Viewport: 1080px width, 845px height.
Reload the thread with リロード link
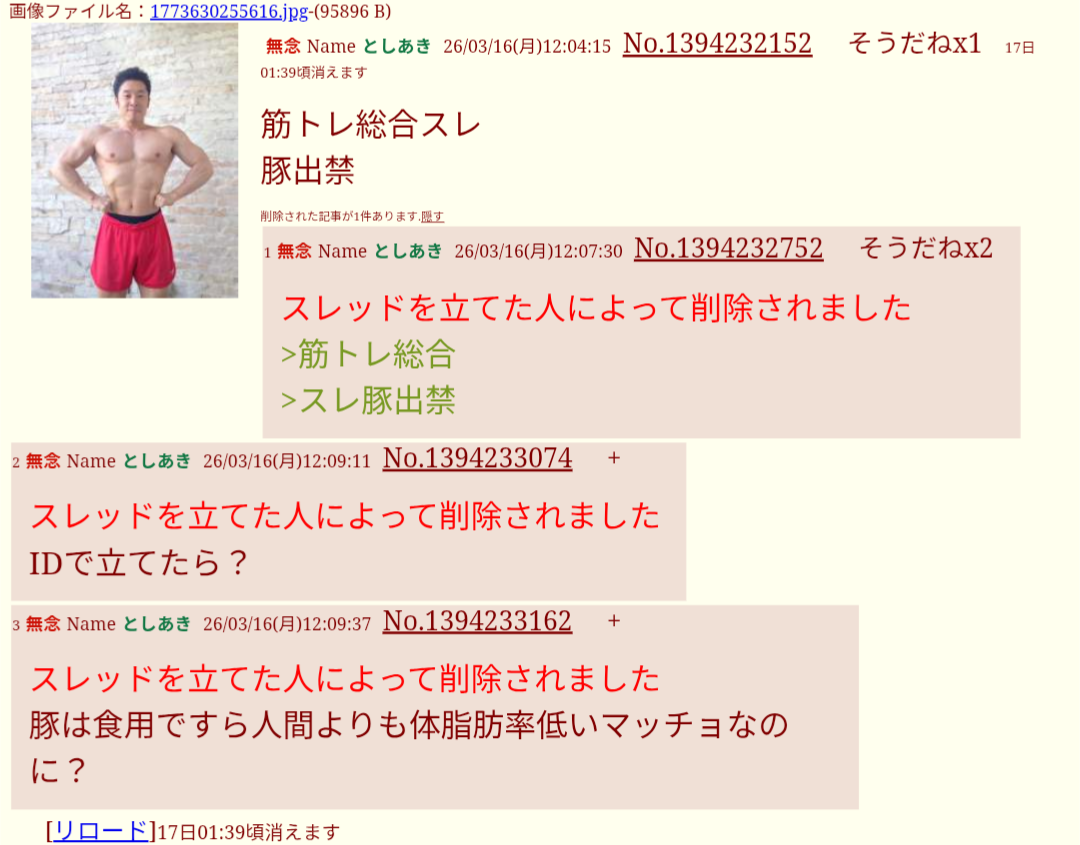101,831
